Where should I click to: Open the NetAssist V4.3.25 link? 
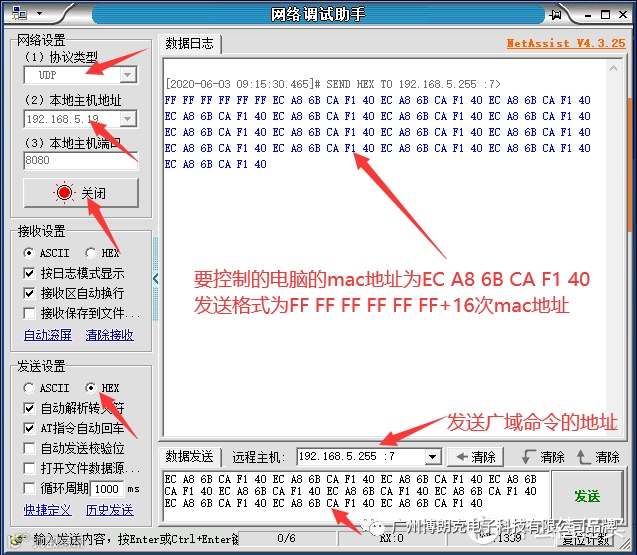point(566,43)
